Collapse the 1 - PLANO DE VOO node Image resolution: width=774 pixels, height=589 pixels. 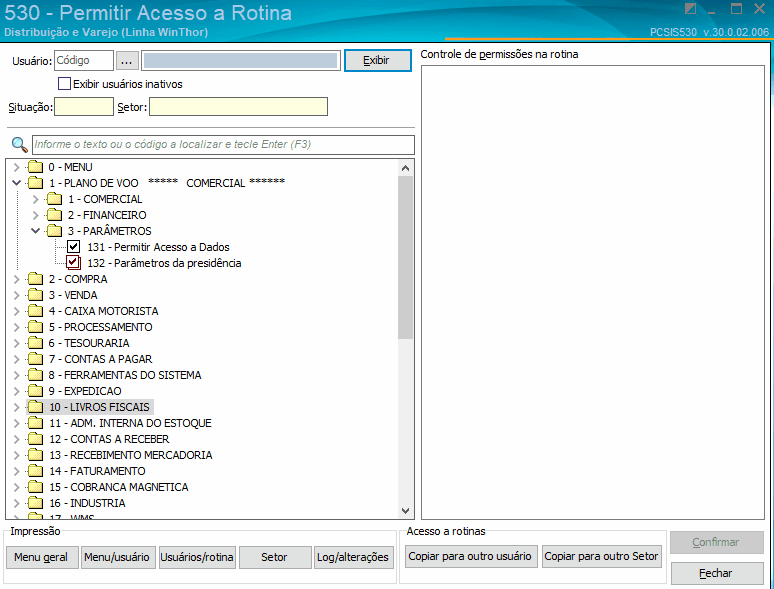tap(16, 183)
